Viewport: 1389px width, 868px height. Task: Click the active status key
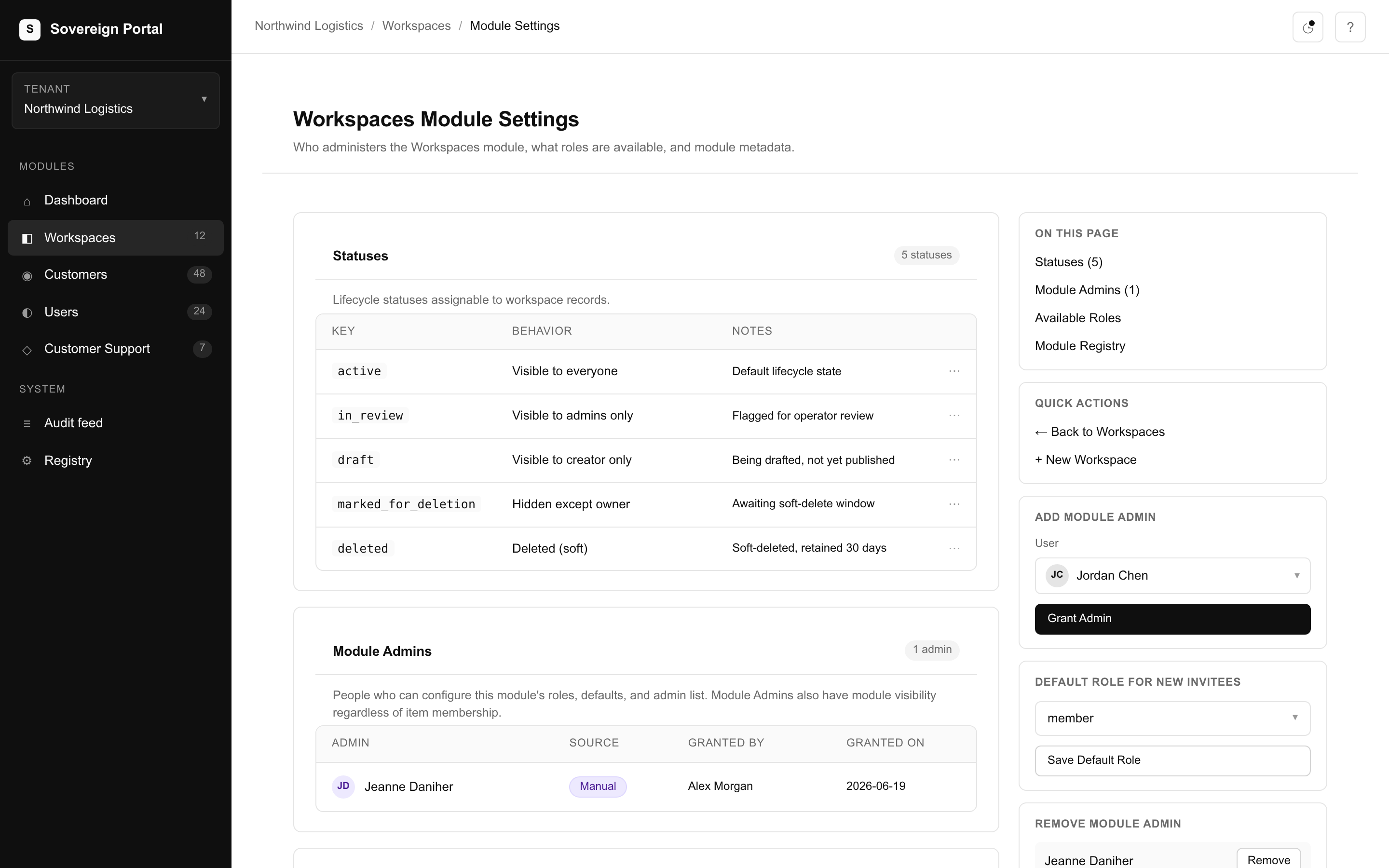(359, 371)
